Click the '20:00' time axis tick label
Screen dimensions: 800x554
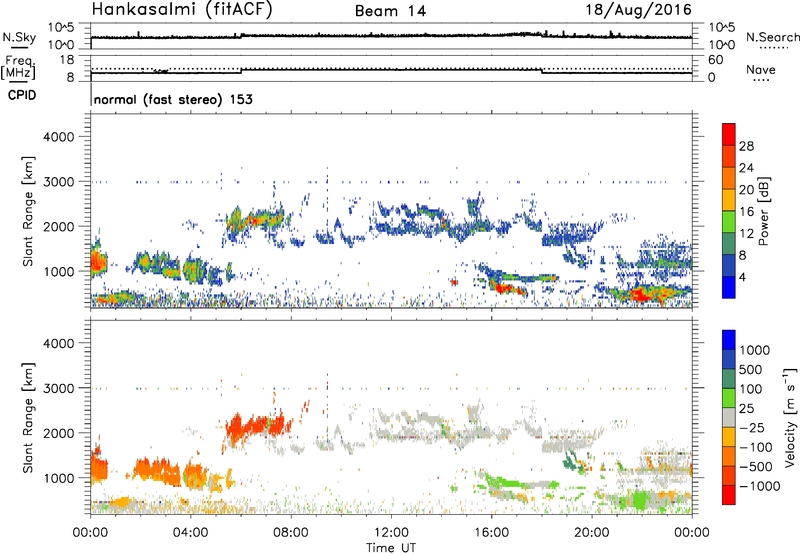[x=592, y=532]
